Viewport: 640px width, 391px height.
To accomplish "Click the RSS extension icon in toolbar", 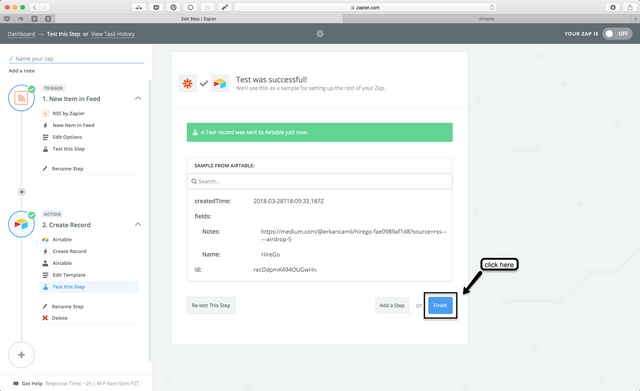I will [208, 7].
